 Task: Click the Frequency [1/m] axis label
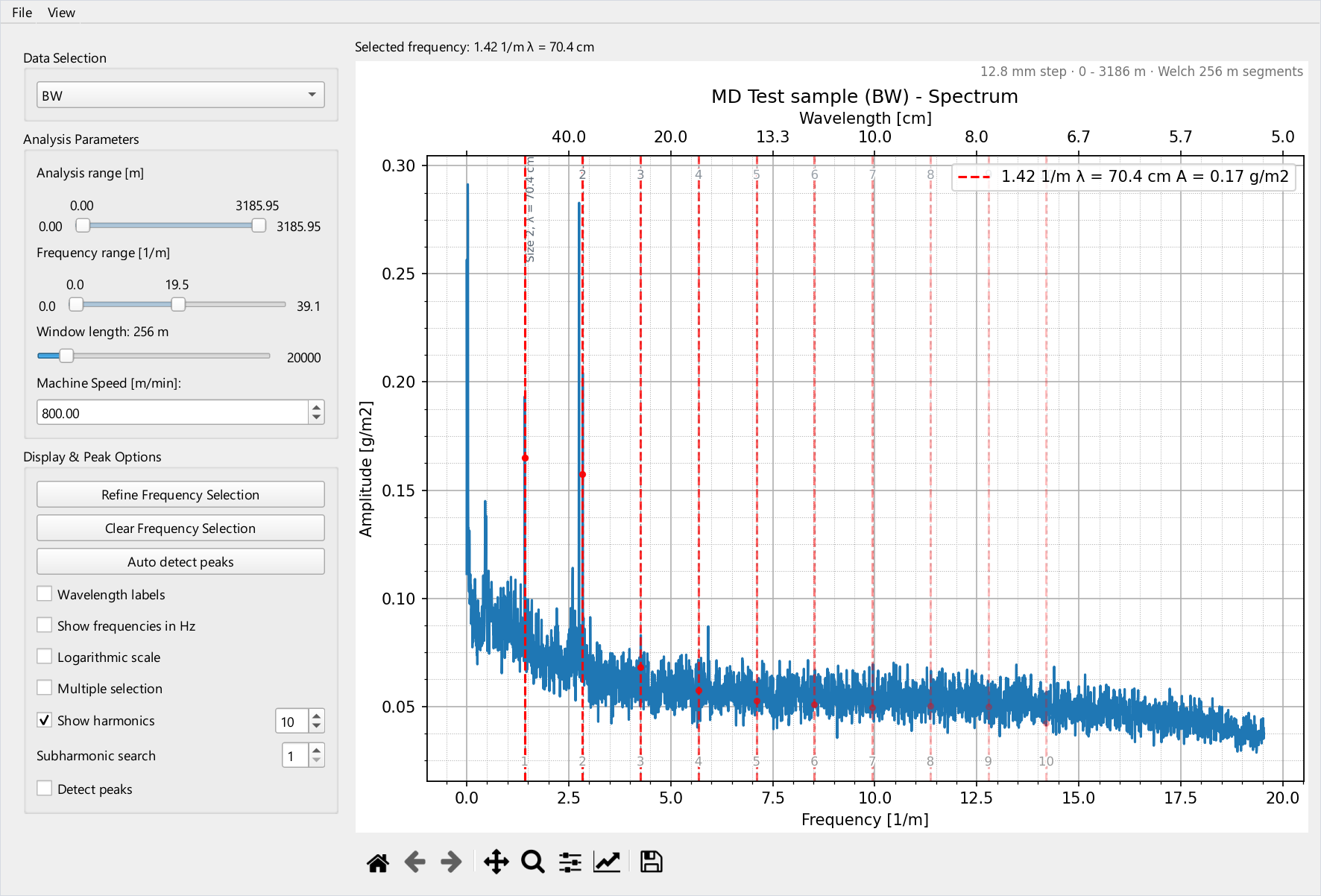point(865,820)
